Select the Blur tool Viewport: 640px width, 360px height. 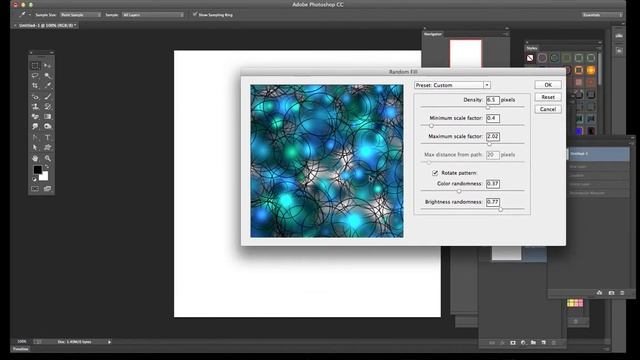pos(35,127)
